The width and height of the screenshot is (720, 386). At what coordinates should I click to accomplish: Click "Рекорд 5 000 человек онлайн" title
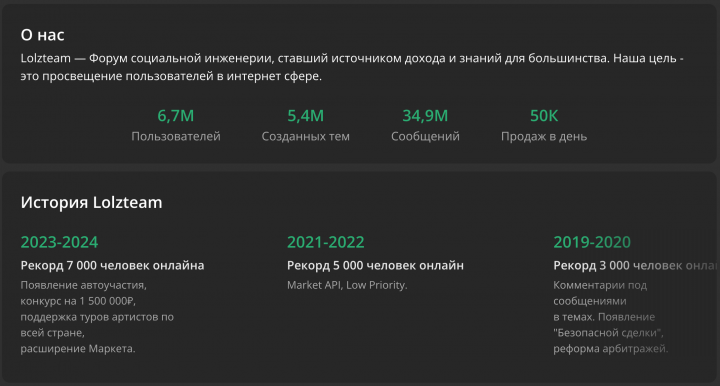click(375, 265)
